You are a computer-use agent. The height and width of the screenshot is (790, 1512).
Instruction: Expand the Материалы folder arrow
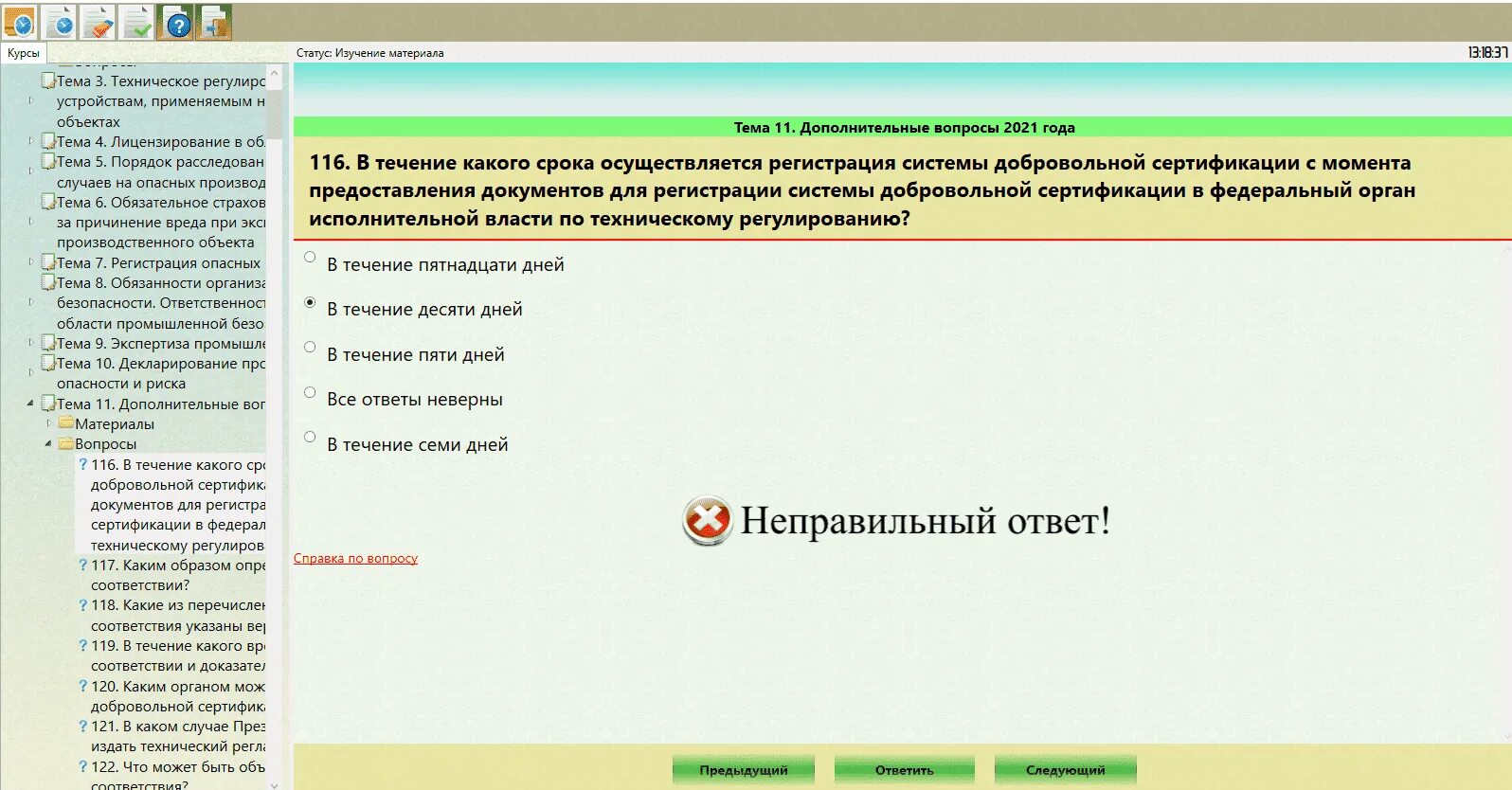pyautogui.click(x=49, y=423)
